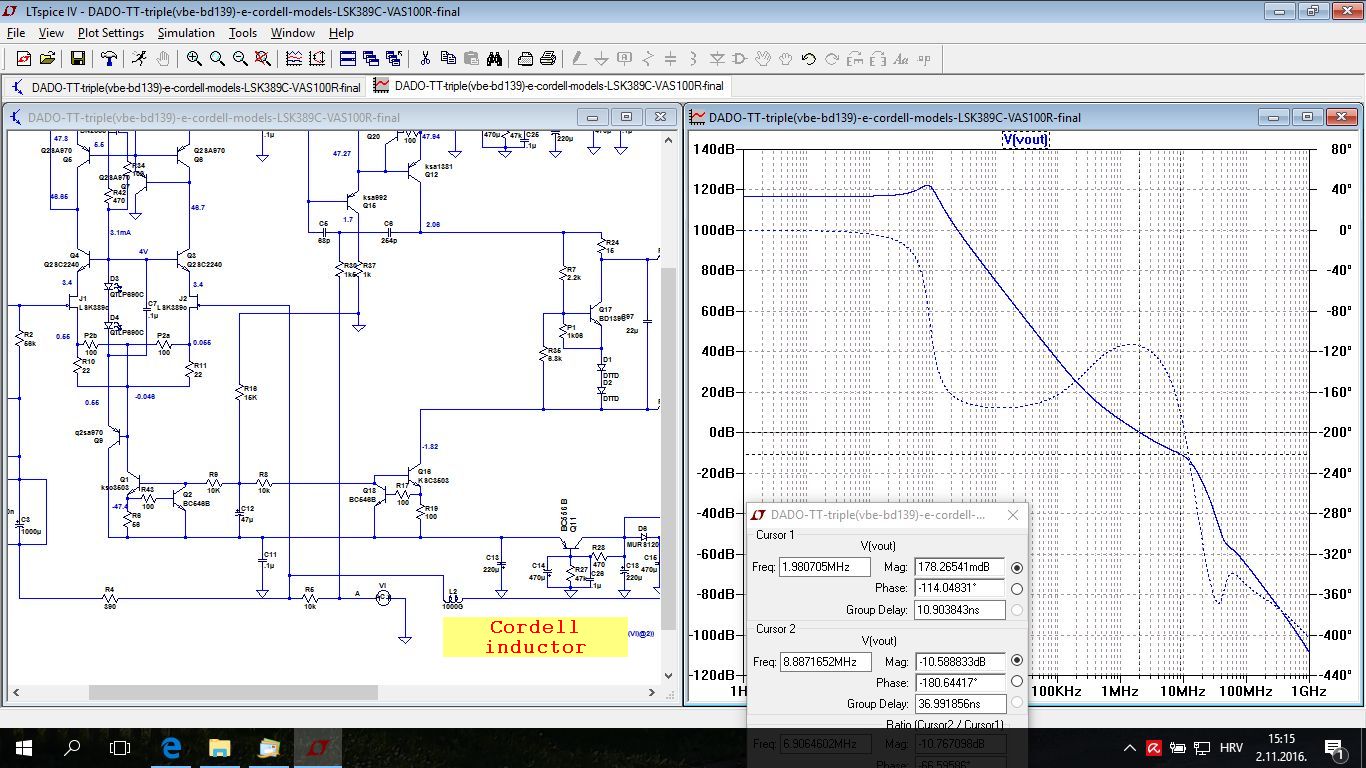
Task: Click the V(vout) trace label
Action: 1025,139
